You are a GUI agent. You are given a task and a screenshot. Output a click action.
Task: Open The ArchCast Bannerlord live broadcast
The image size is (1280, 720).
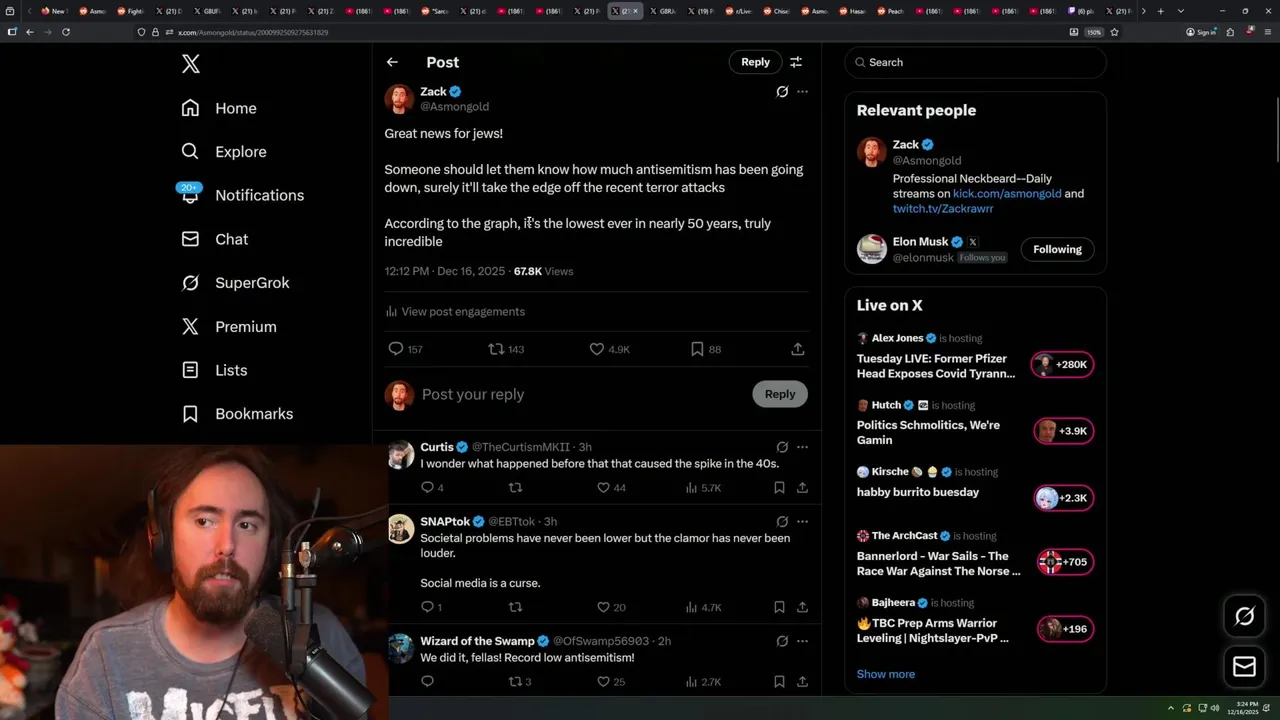pos(938,564)
